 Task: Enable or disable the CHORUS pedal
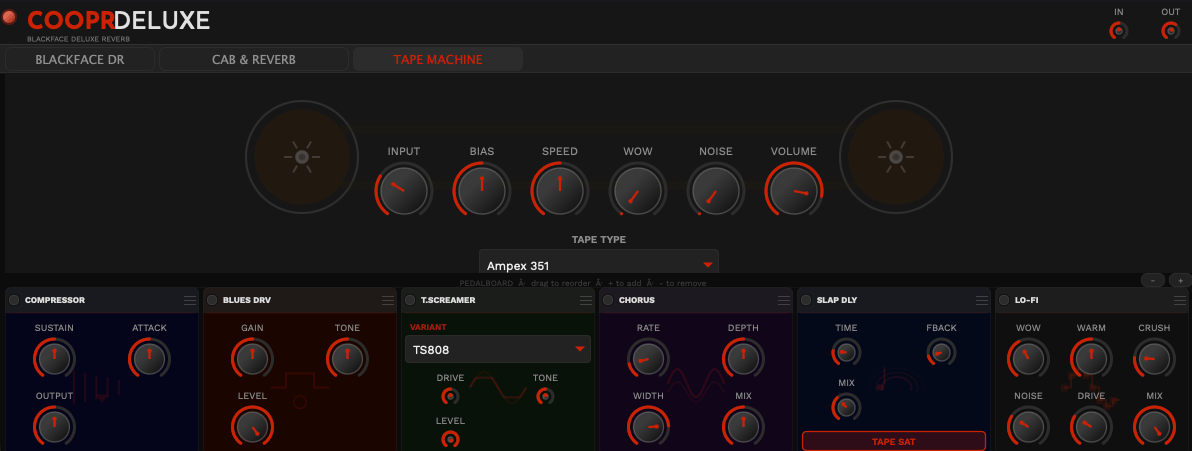(x=608, y=300)
